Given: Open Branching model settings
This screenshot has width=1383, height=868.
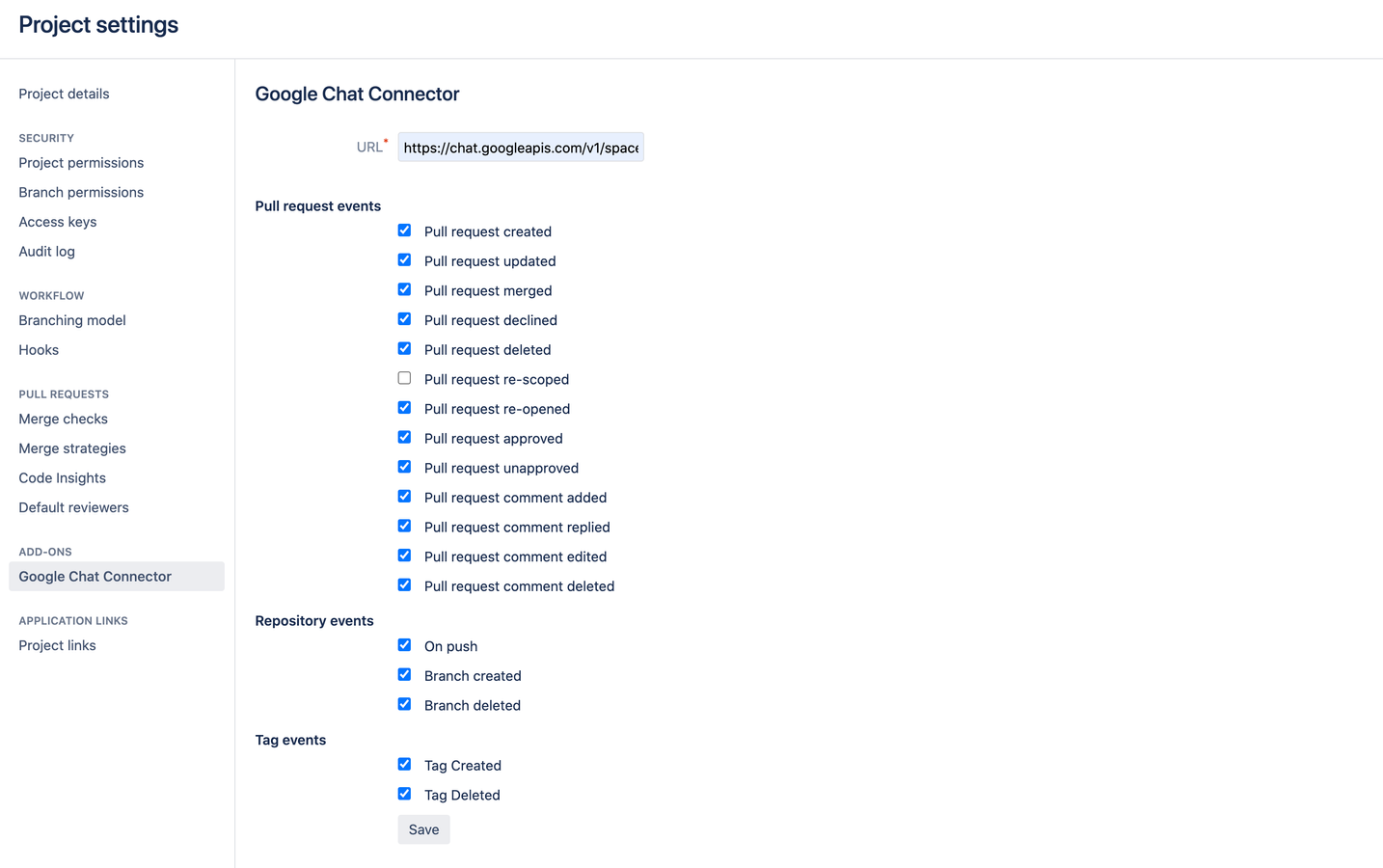Looking at the screenshot, I should click(72, 320).
